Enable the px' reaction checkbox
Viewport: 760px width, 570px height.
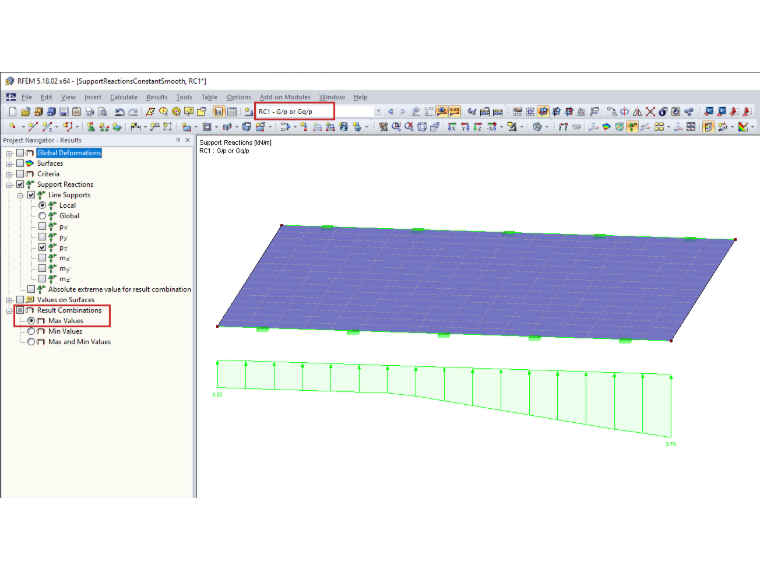[x=42, y=226]
